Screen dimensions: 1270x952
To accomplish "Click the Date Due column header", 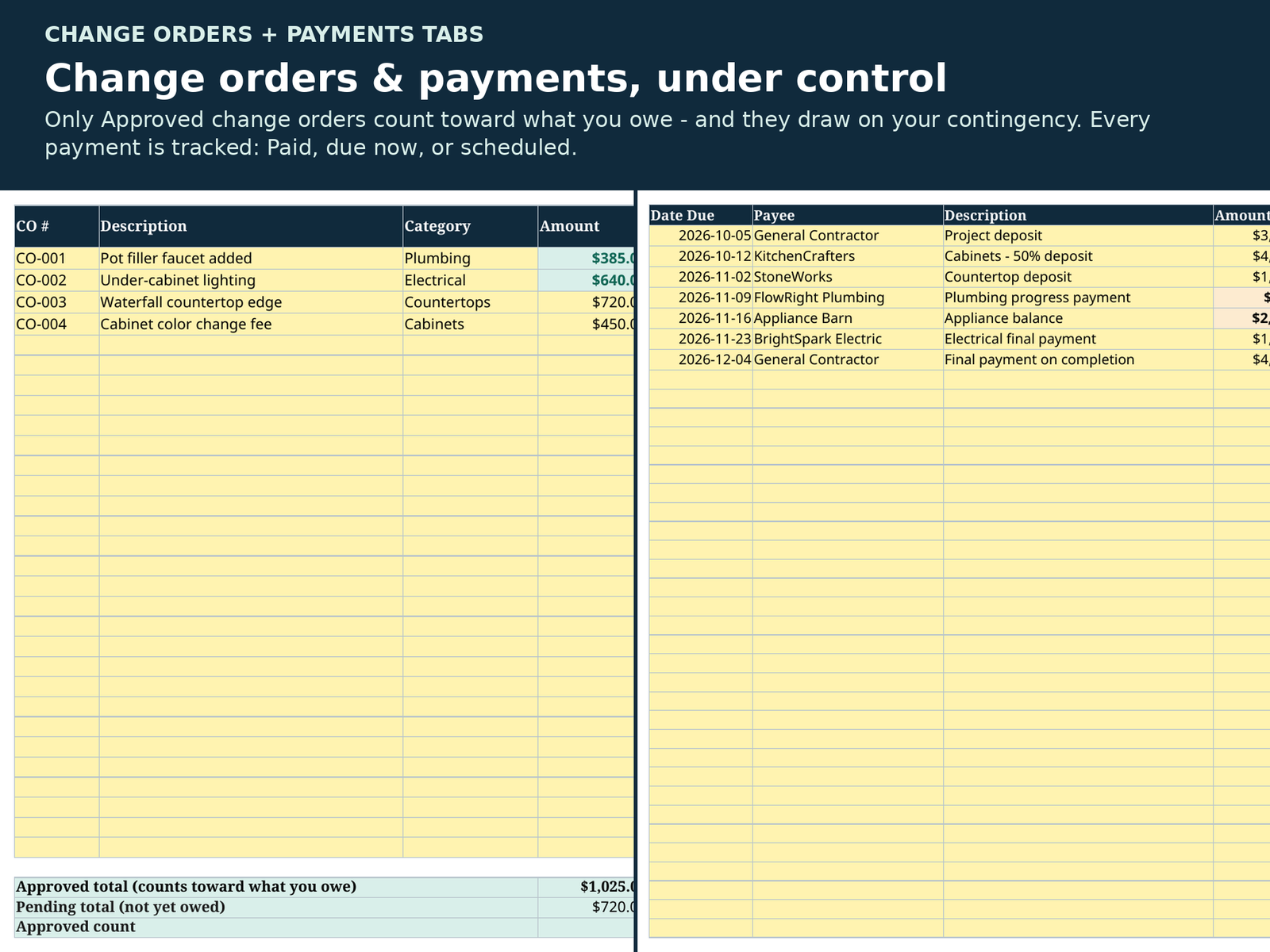I will 701,216.
